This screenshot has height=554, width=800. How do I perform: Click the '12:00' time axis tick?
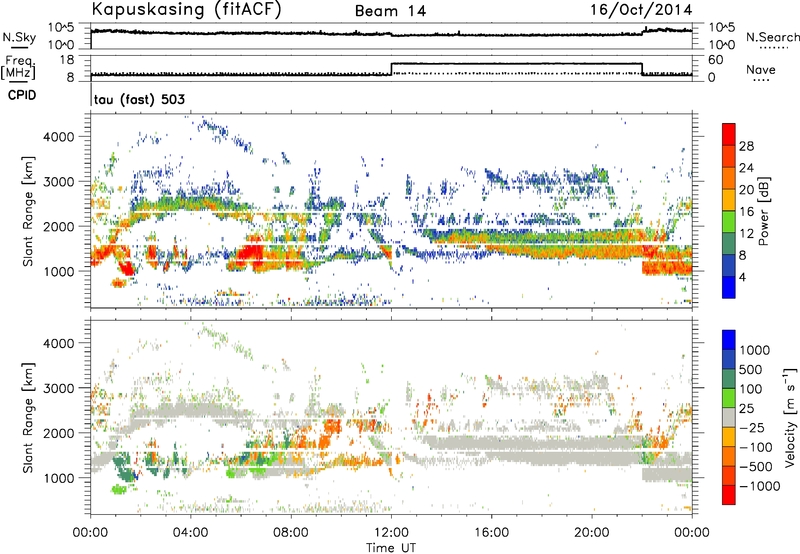pos(391,533)
